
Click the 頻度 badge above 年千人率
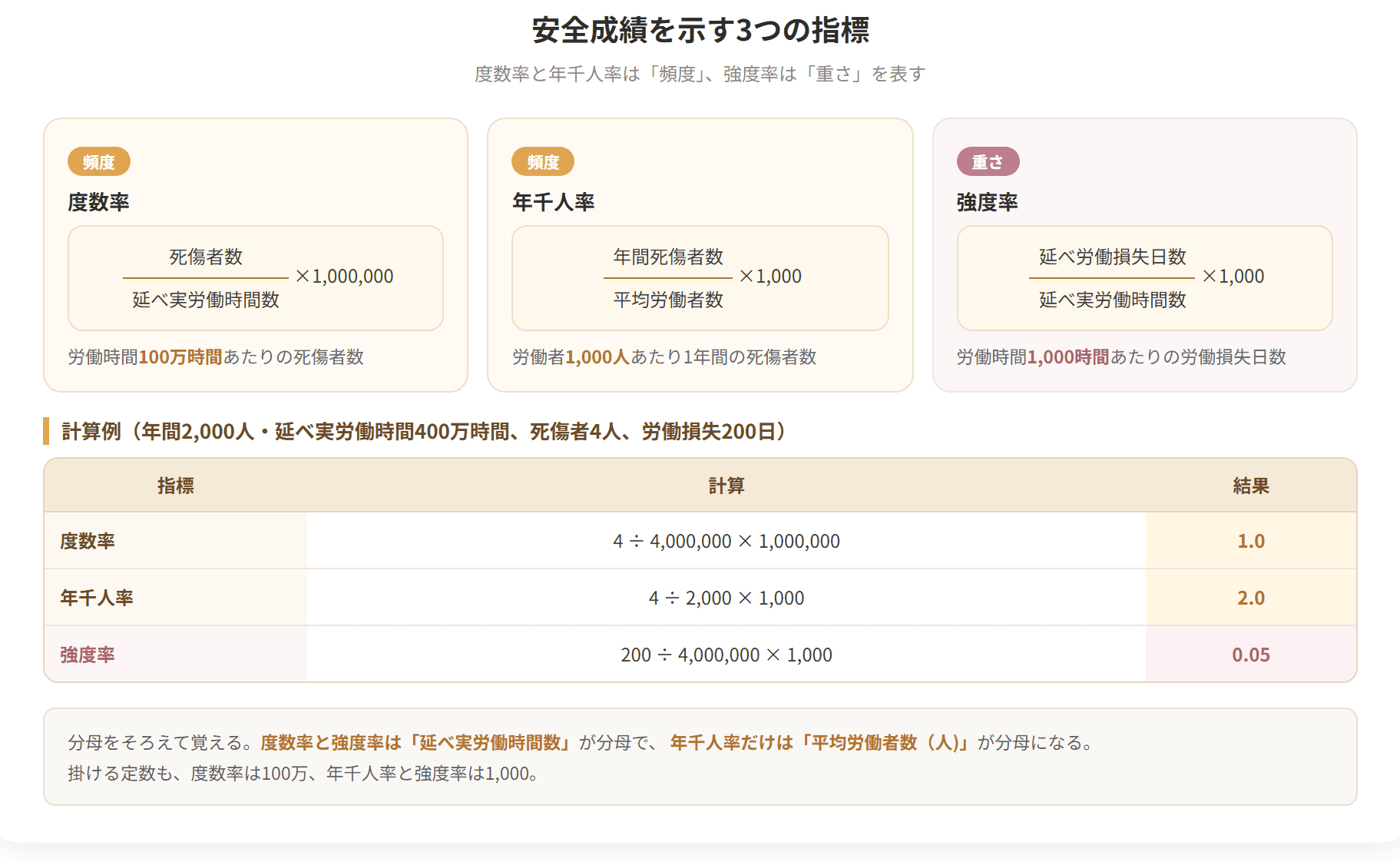click(543, 161)
